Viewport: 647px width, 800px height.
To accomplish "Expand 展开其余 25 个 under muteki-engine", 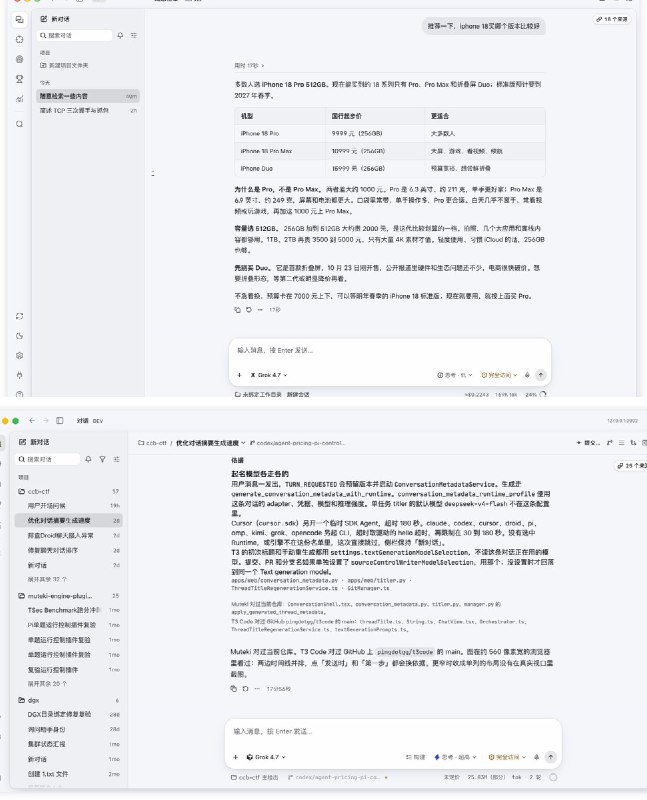I will [x=47, y=684].
